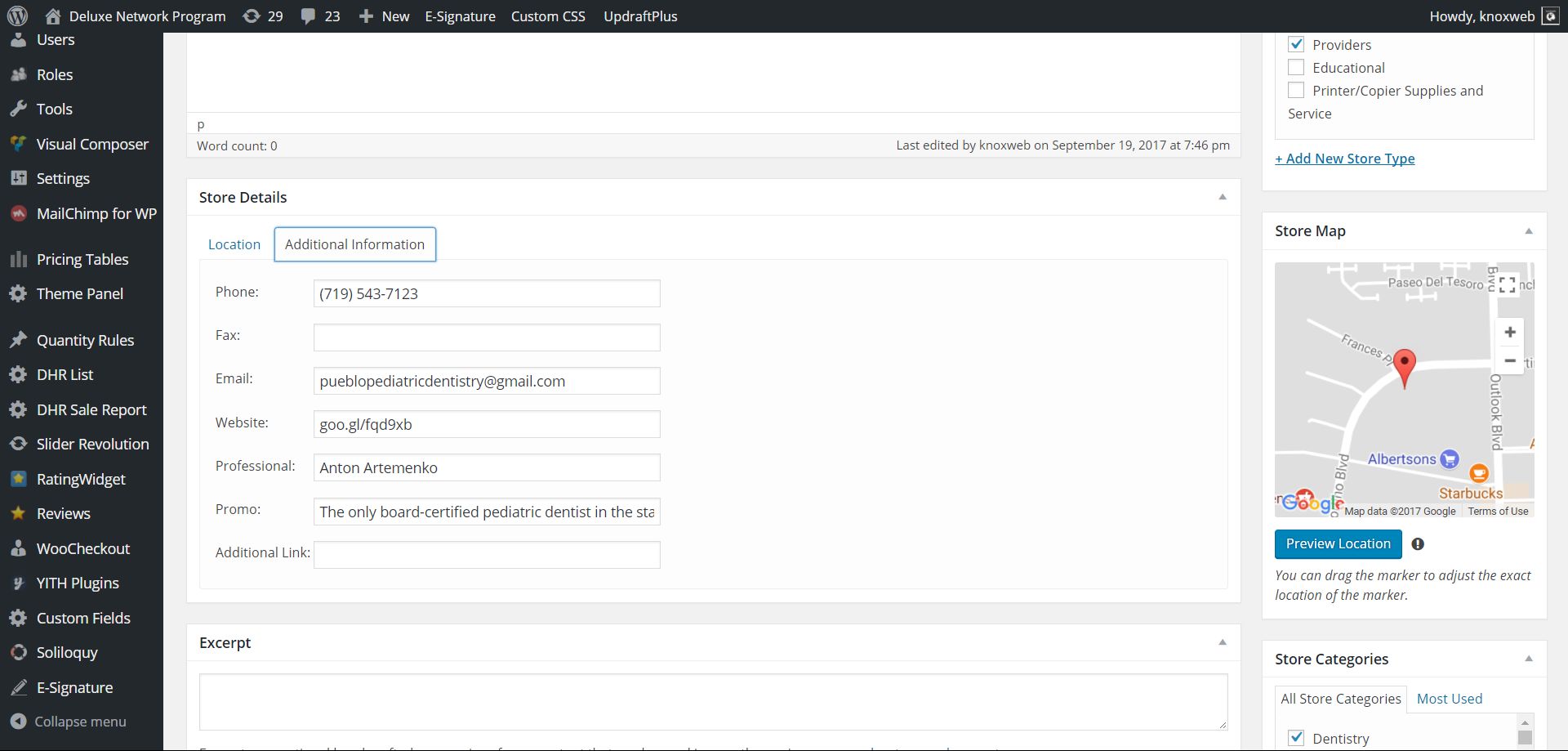Click the Add New Store Type link
The image size is (1568, 751).
(1345, 159)
